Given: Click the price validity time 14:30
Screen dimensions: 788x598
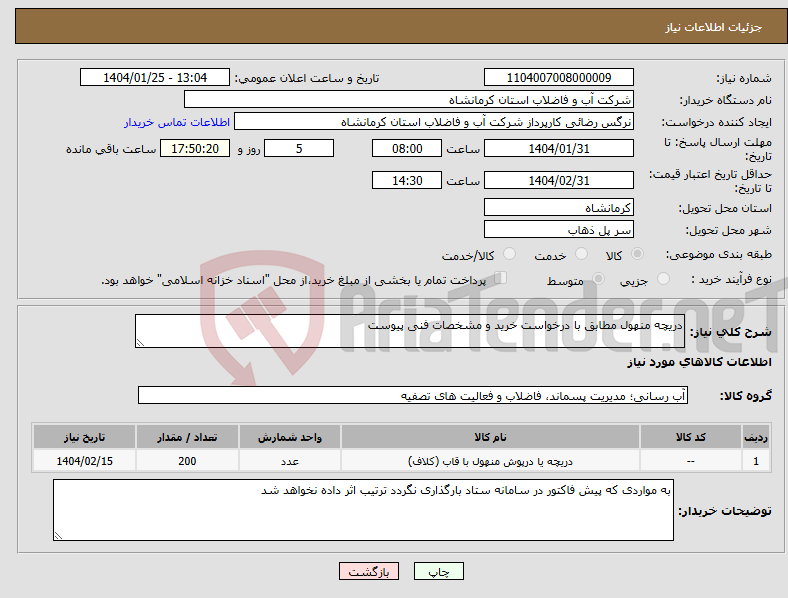Looking at the screenshot, I should [407, 180].
